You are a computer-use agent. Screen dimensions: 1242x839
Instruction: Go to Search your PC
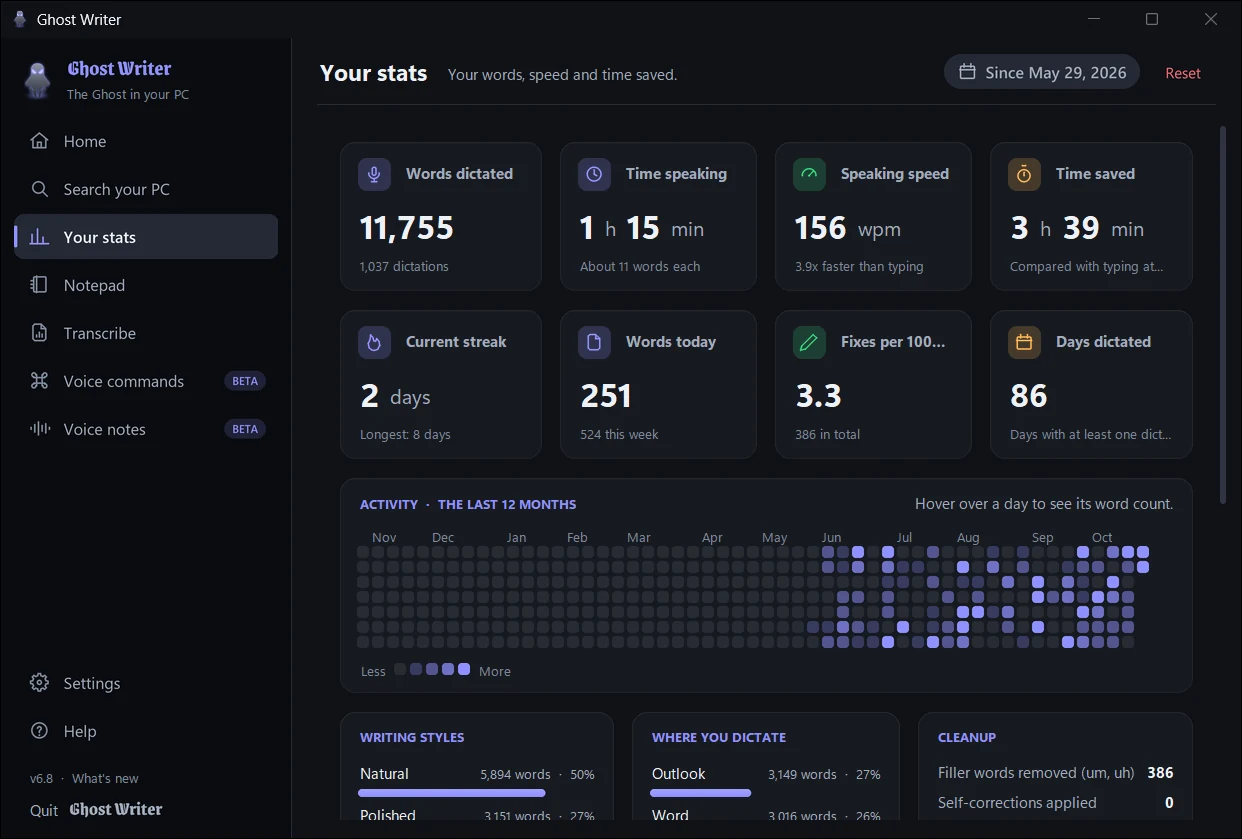[x=146, y=189]
